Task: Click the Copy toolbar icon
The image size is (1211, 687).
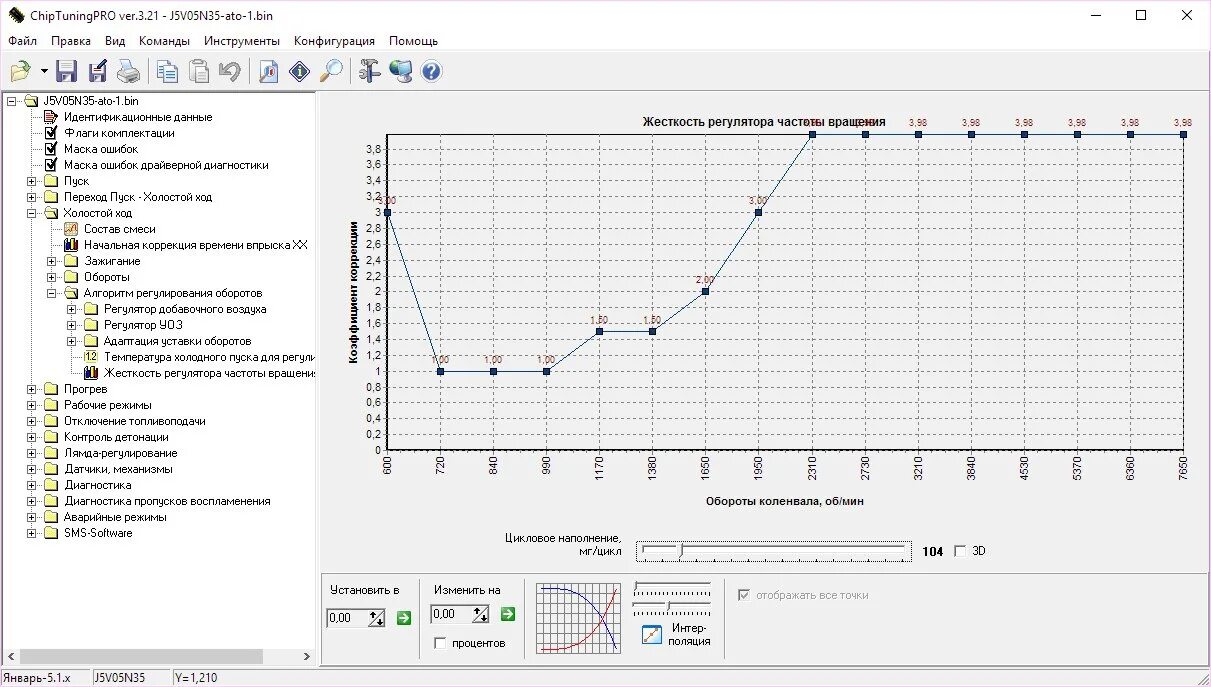Action: 167,71
